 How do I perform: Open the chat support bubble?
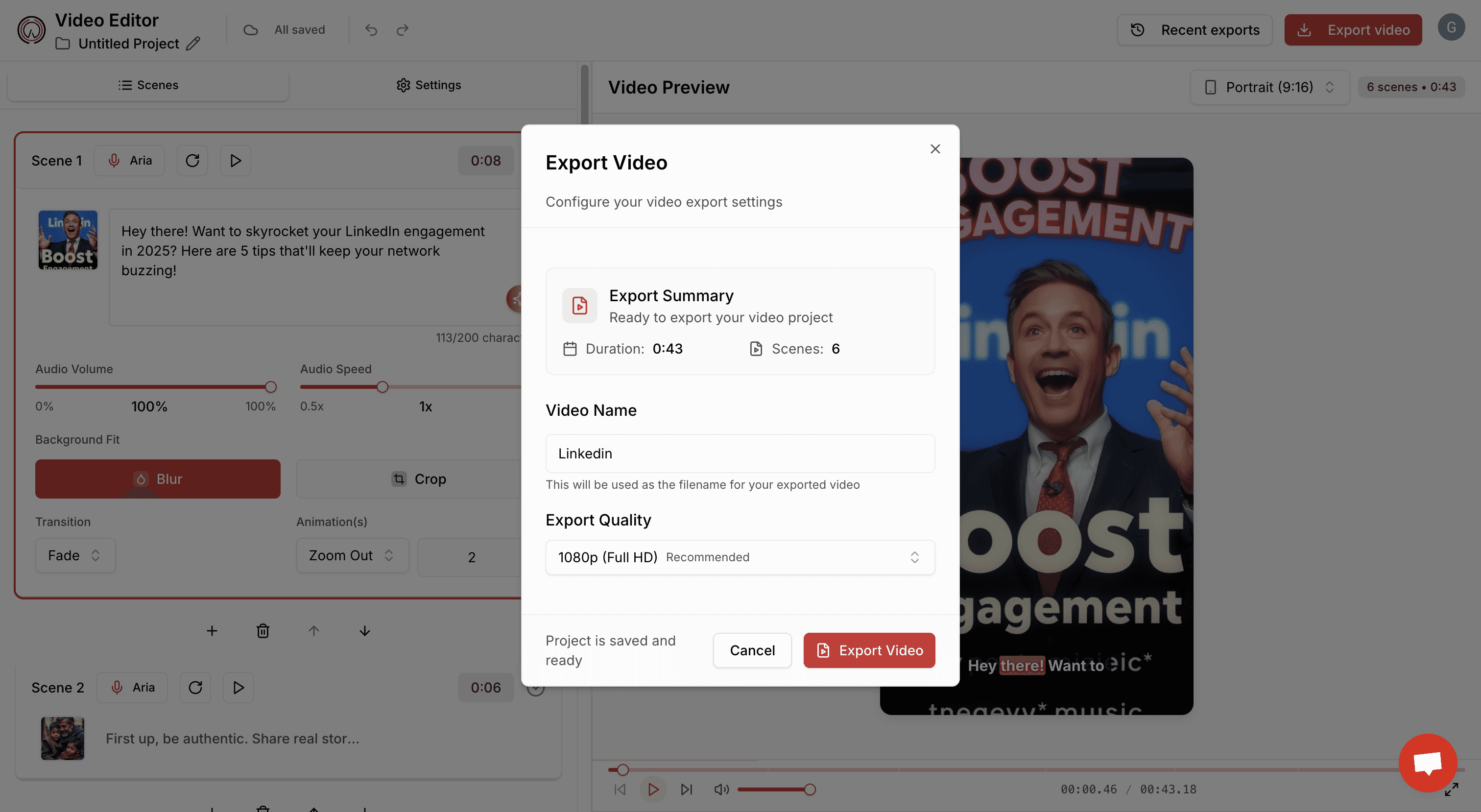click(x=1428, y=763)
